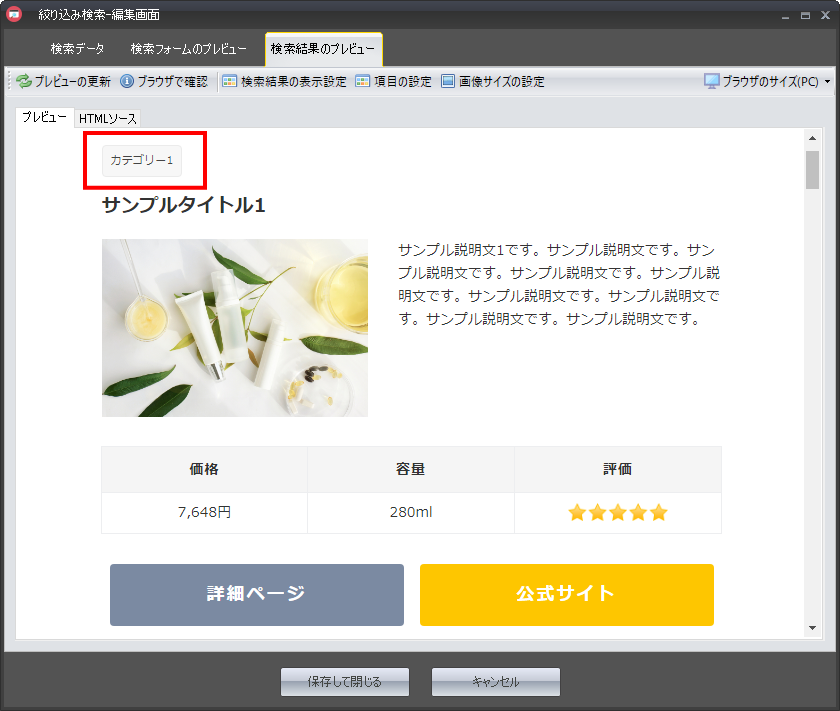
Task: Click the item settings icon
Action: (x=363, y=82)
